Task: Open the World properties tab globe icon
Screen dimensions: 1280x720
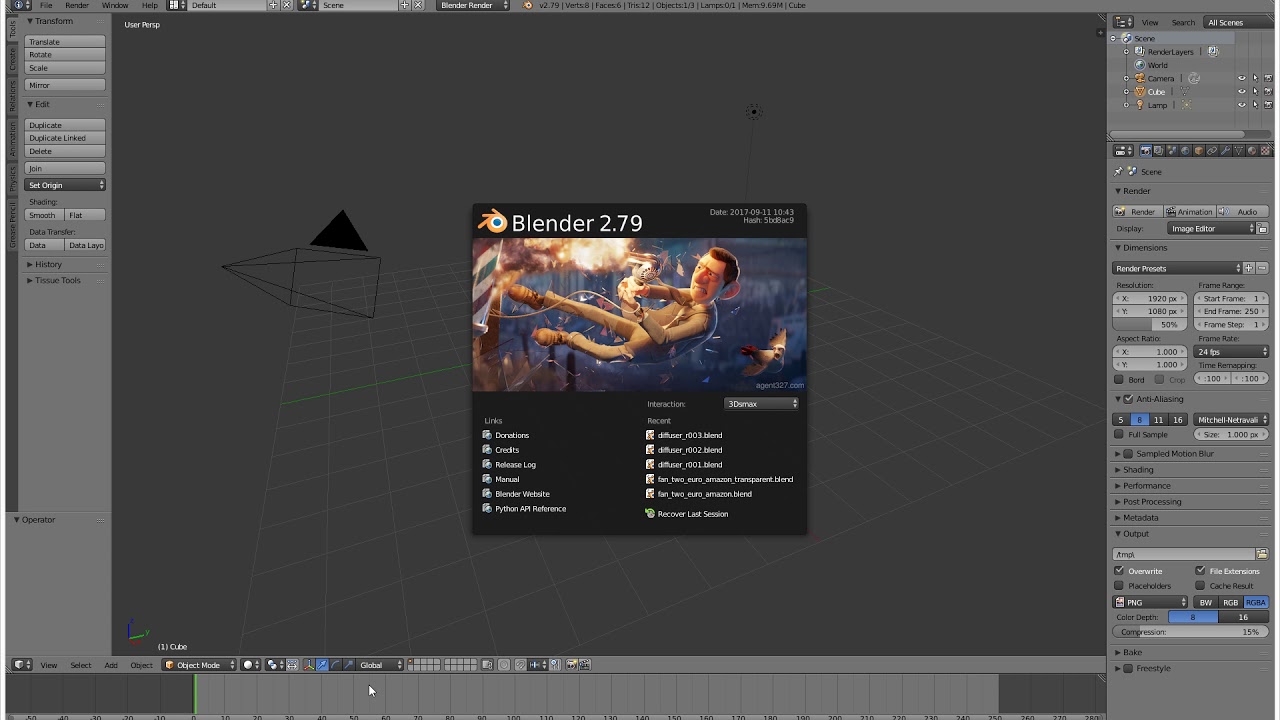Action: click(1185, 151)
